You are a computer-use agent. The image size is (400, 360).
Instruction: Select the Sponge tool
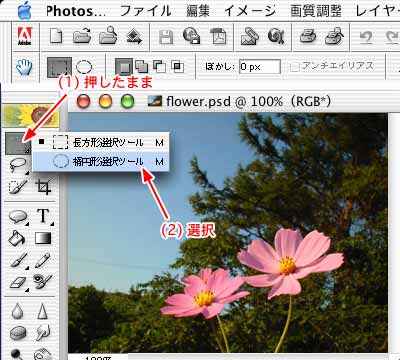pos(18,333)
